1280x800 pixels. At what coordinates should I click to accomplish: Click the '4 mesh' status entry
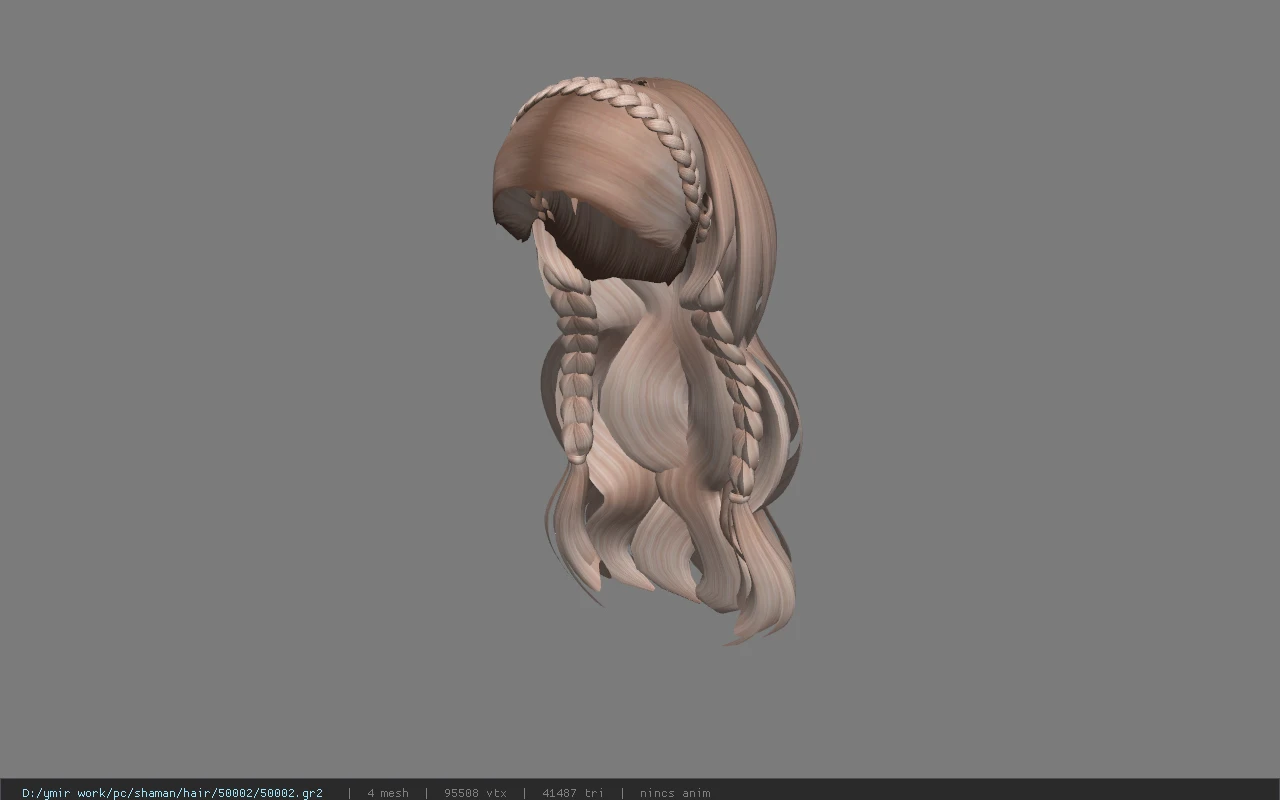pyautogui.click(x=388, y=793)
